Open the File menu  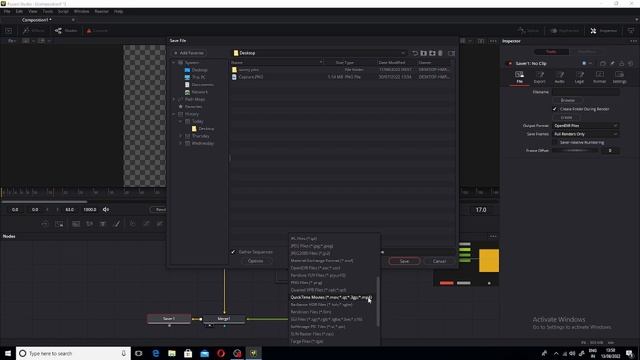(7, 11)
